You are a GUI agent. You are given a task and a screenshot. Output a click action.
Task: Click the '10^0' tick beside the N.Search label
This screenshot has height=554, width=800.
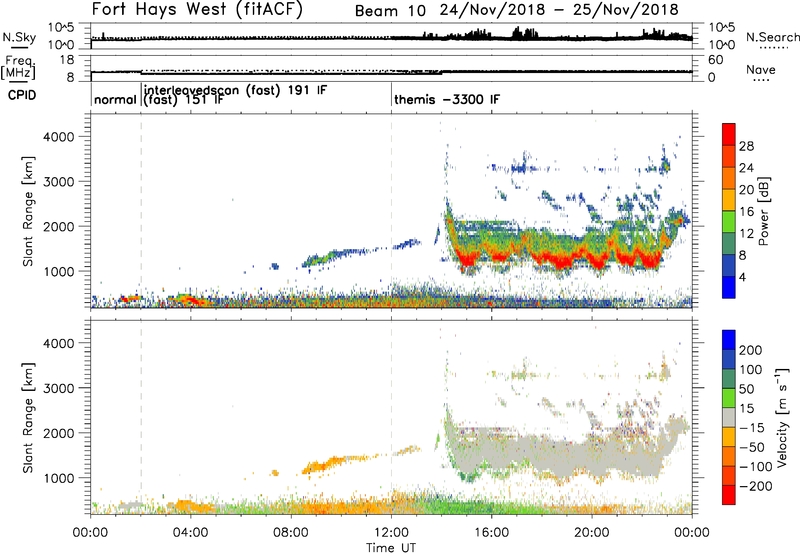(x=721, y=45)
